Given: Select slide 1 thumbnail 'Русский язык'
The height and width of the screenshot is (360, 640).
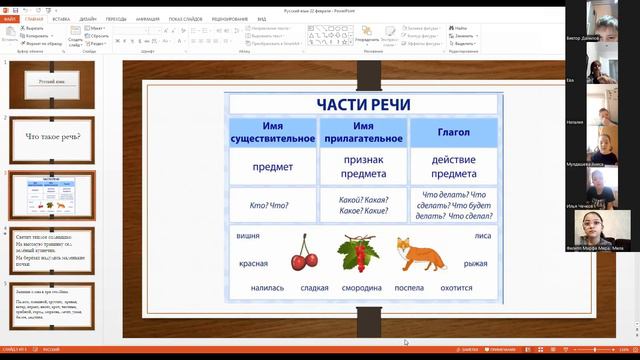Looking at the screenshot, I should pyautogui.click(x=52, y=85).
